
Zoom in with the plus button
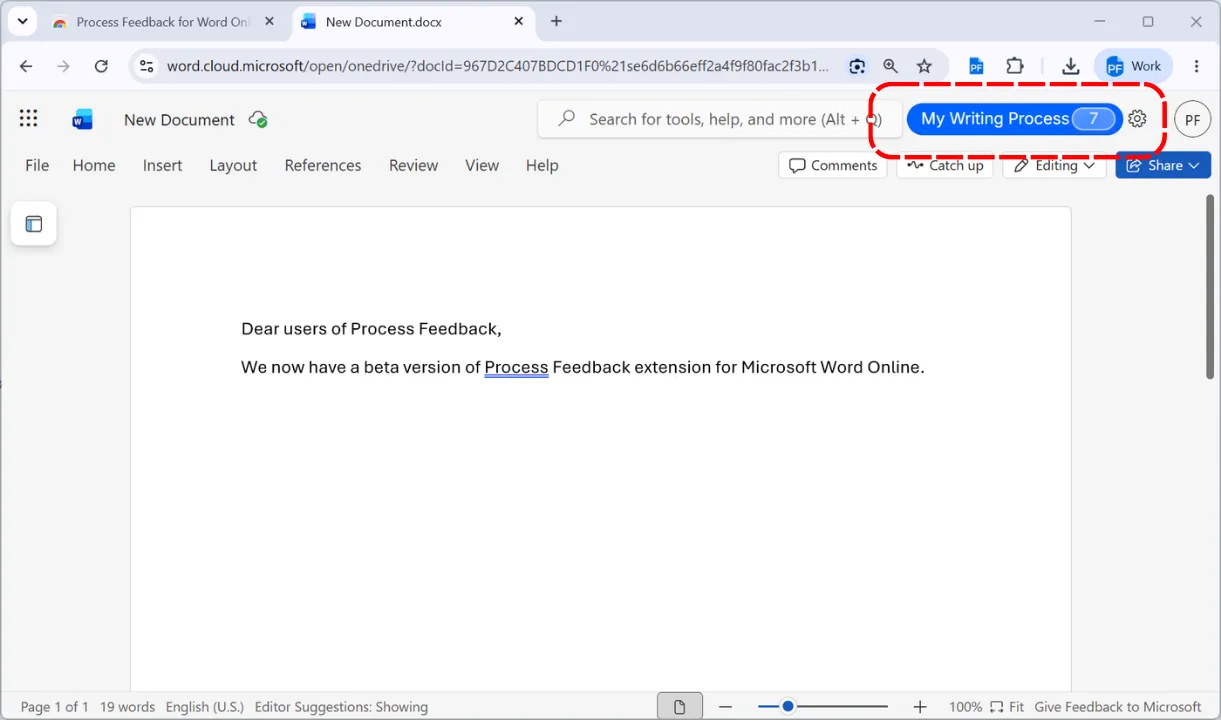click(920, 707)
